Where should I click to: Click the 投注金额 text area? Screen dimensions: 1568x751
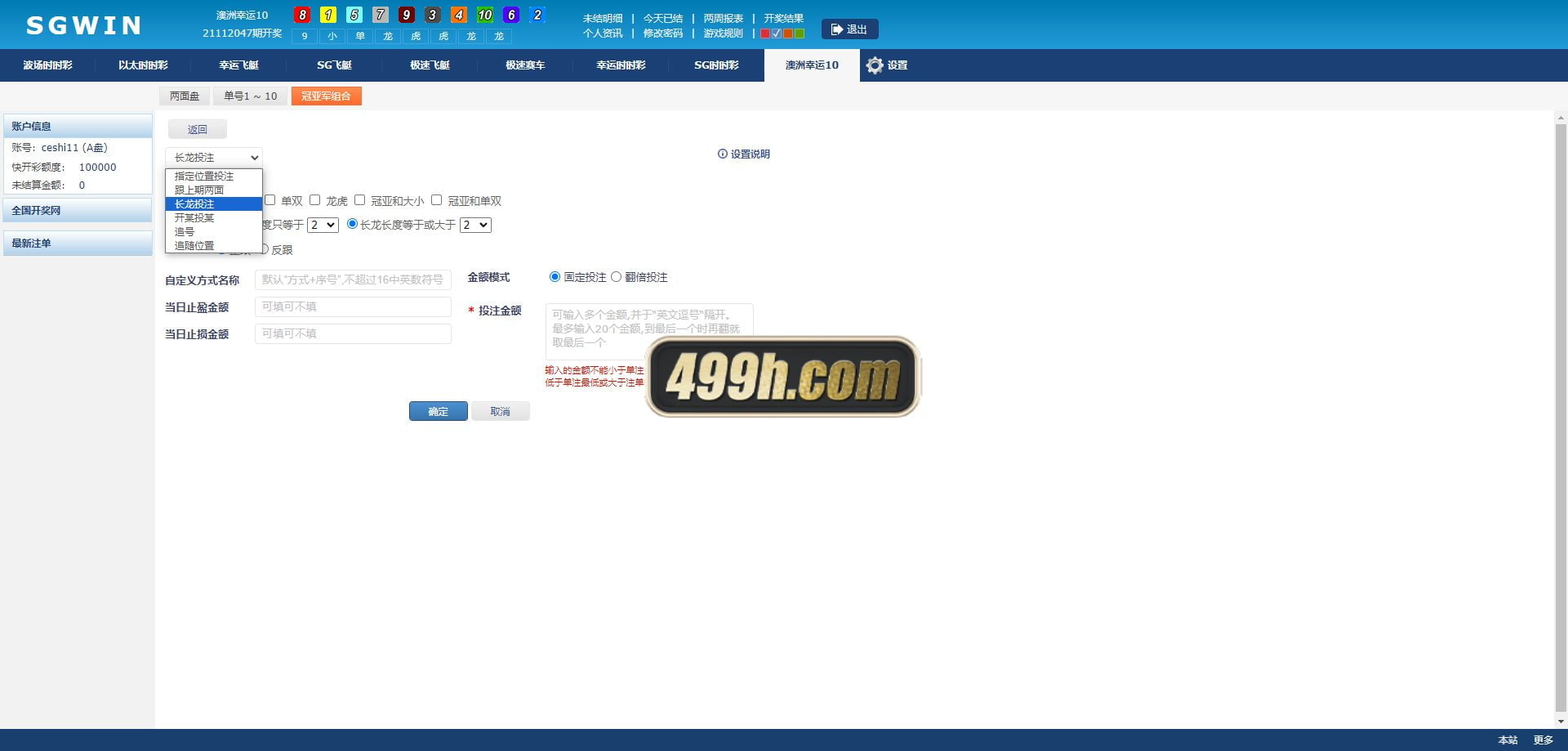click(649, 332)
